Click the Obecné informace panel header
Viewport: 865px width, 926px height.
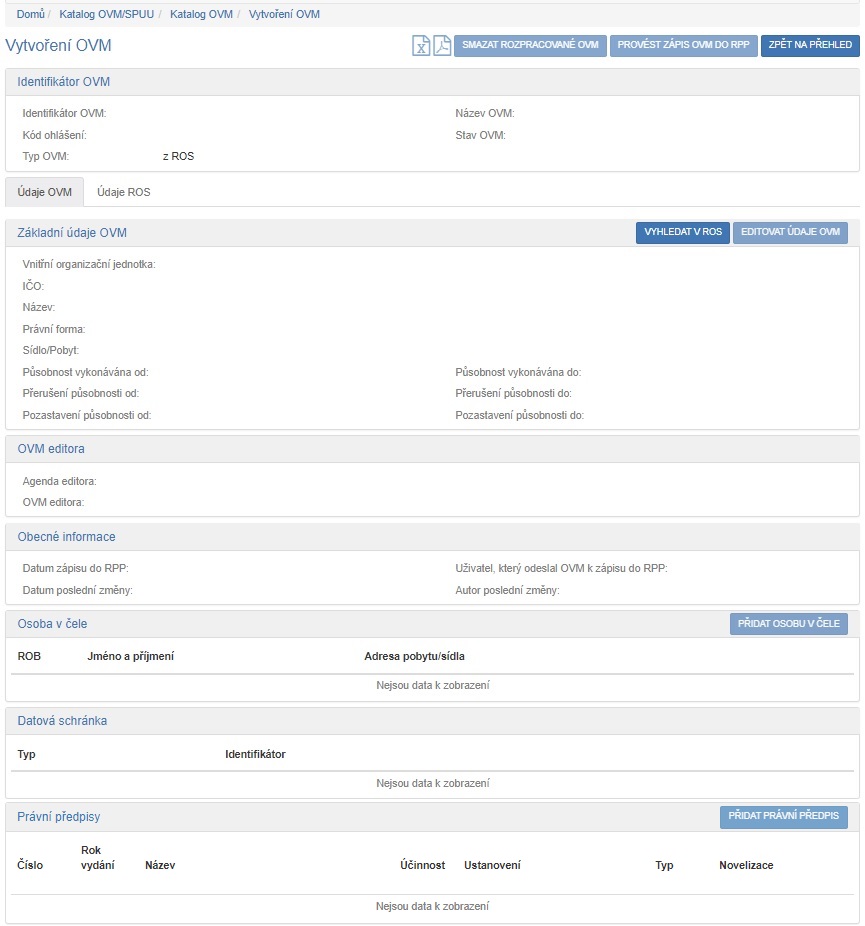tap(66, 537)
